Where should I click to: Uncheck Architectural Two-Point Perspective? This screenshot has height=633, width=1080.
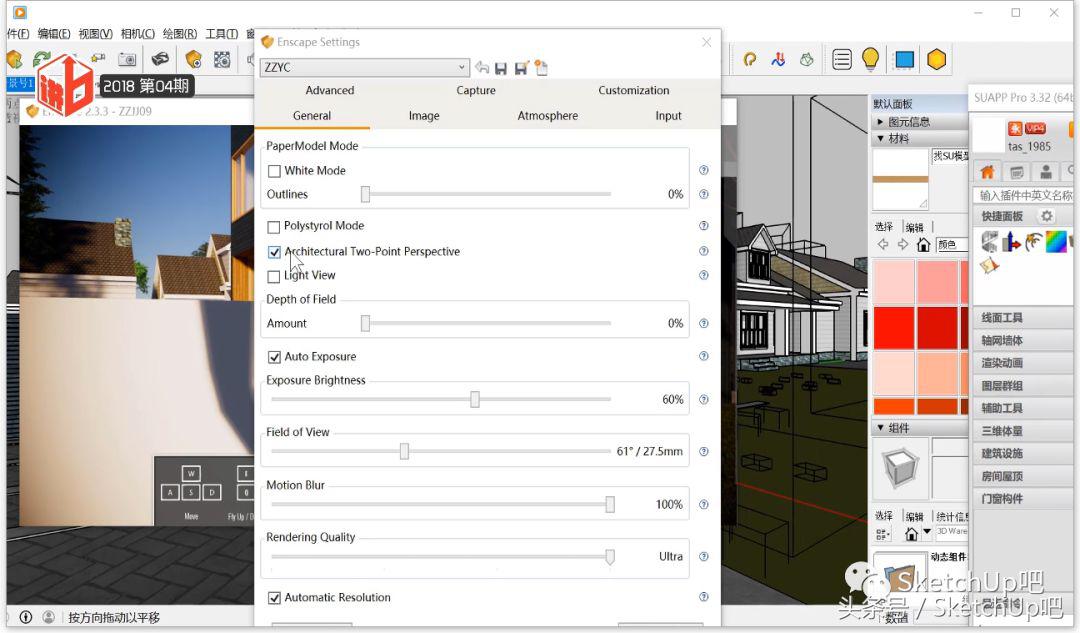point(274,252)
